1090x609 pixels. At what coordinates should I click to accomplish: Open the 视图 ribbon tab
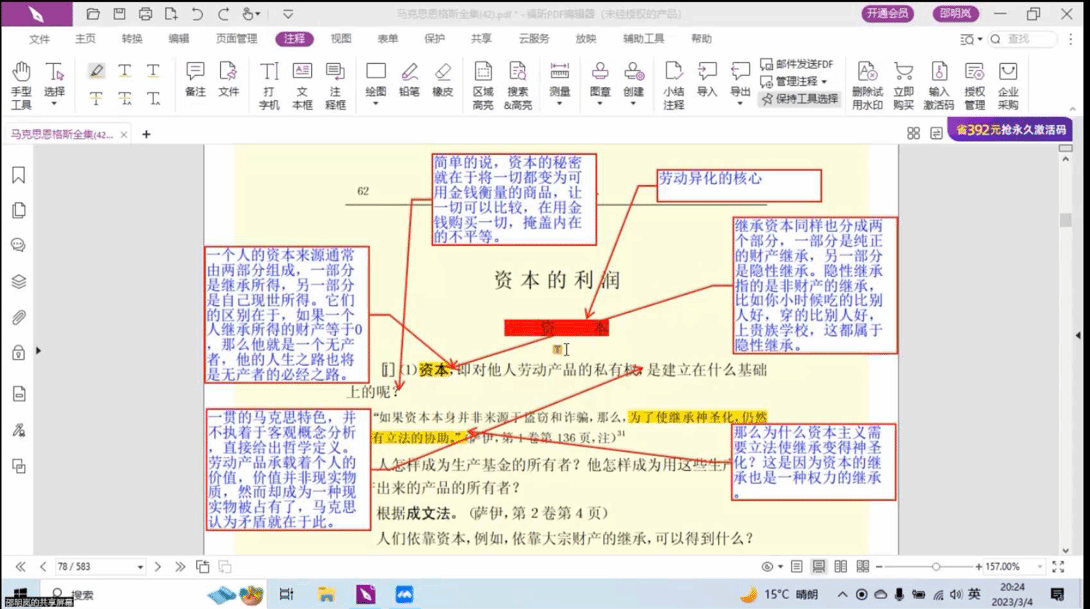click(x=341, y=39)
